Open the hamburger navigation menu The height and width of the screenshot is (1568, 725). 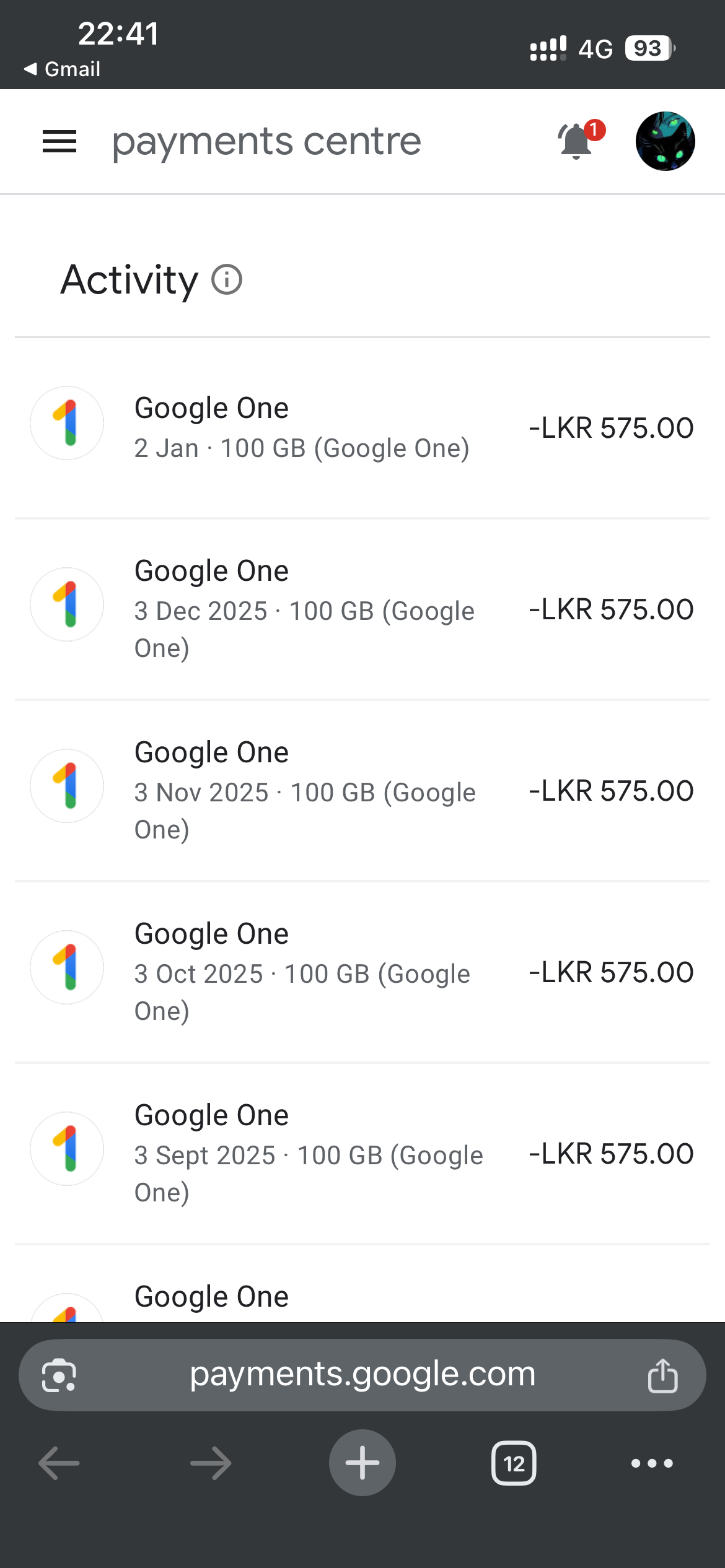(59, 141)
